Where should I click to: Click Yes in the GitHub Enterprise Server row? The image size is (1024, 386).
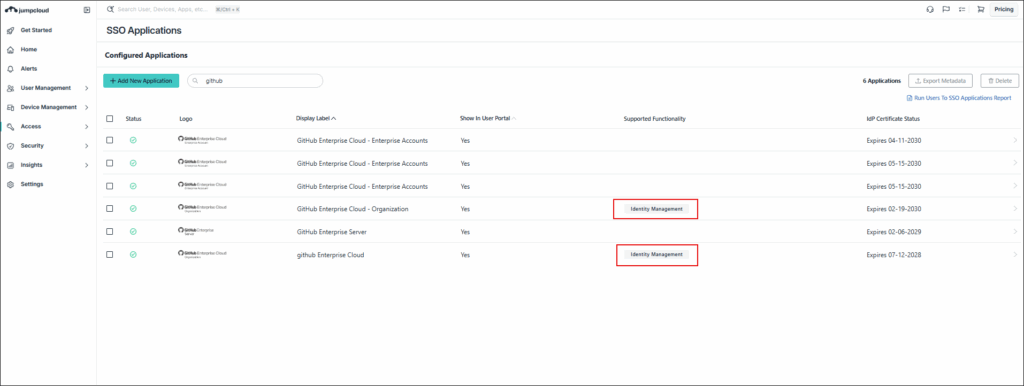pyautogui.click(x=465, y=232)
